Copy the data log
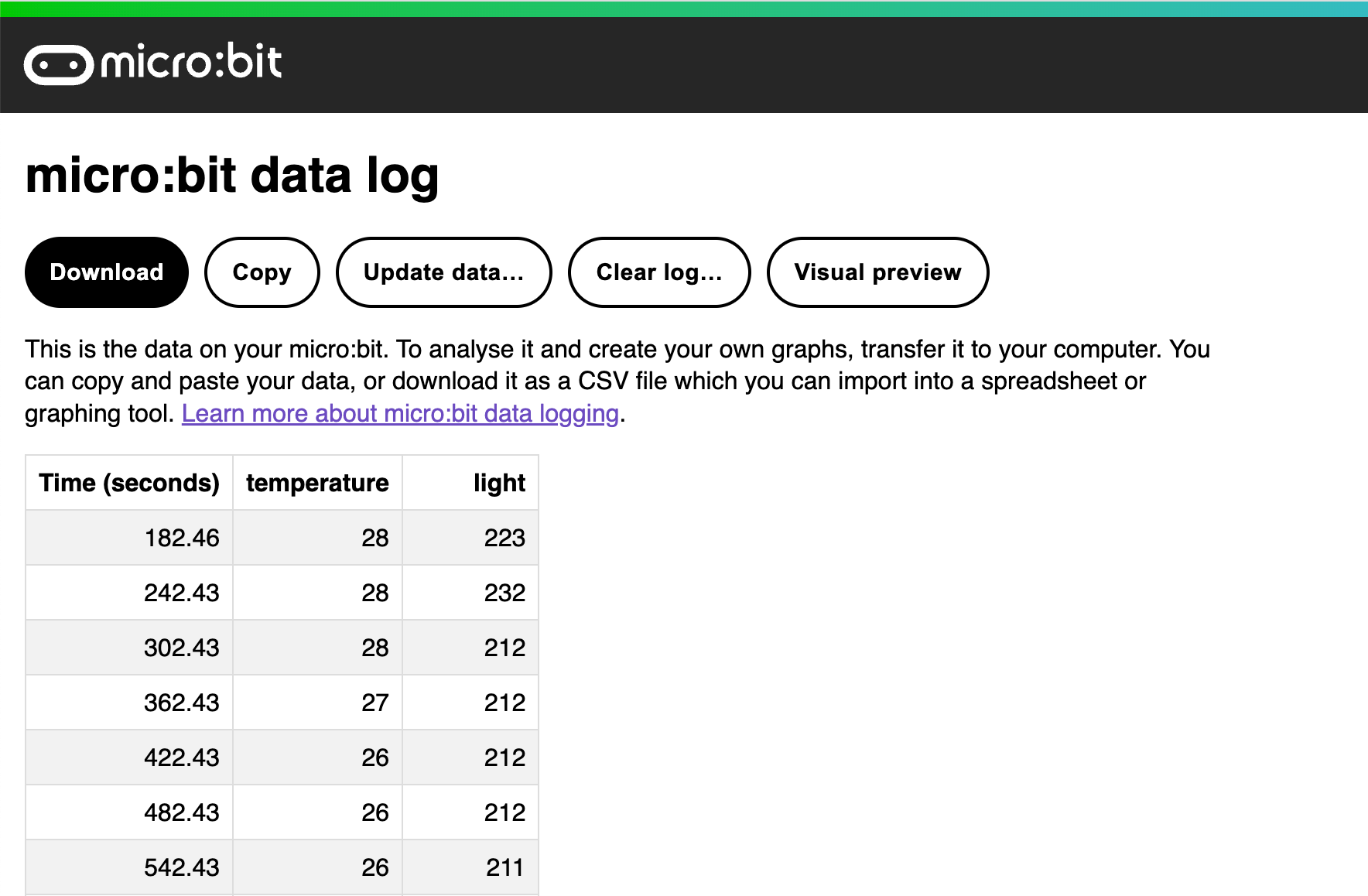The height and width of the screenshot is (896, 1368). 262,272
